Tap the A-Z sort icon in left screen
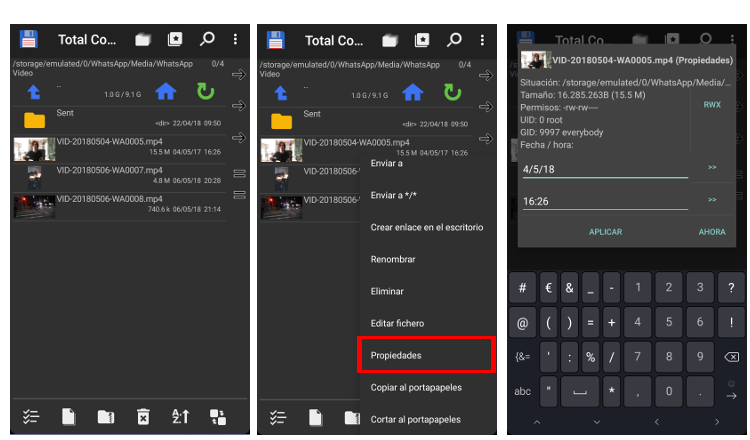Image resolution: width=750 pixels, height=440 pixels. 180,417
